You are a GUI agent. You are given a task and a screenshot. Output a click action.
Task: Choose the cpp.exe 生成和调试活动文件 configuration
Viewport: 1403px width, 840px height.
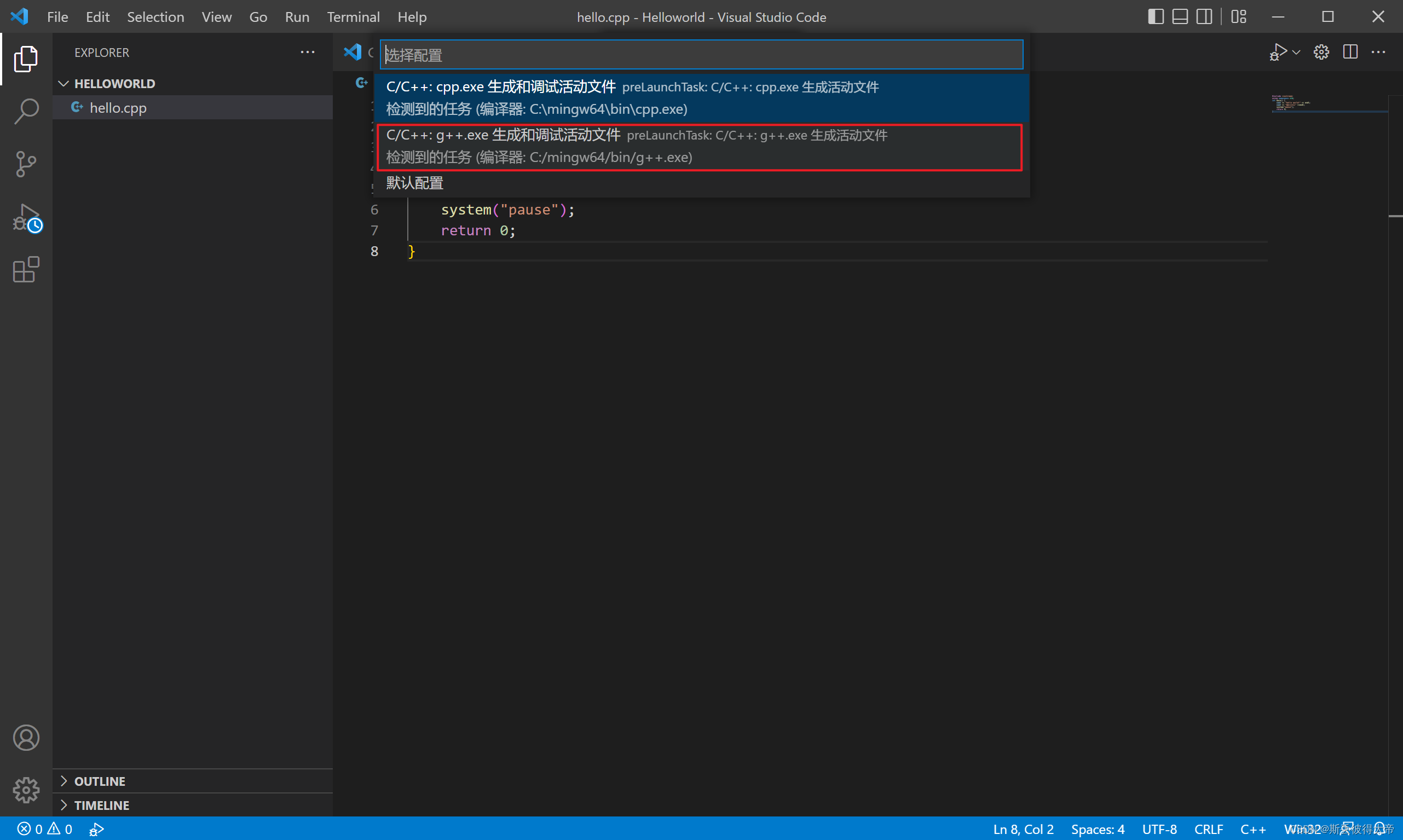pos(702,97)
